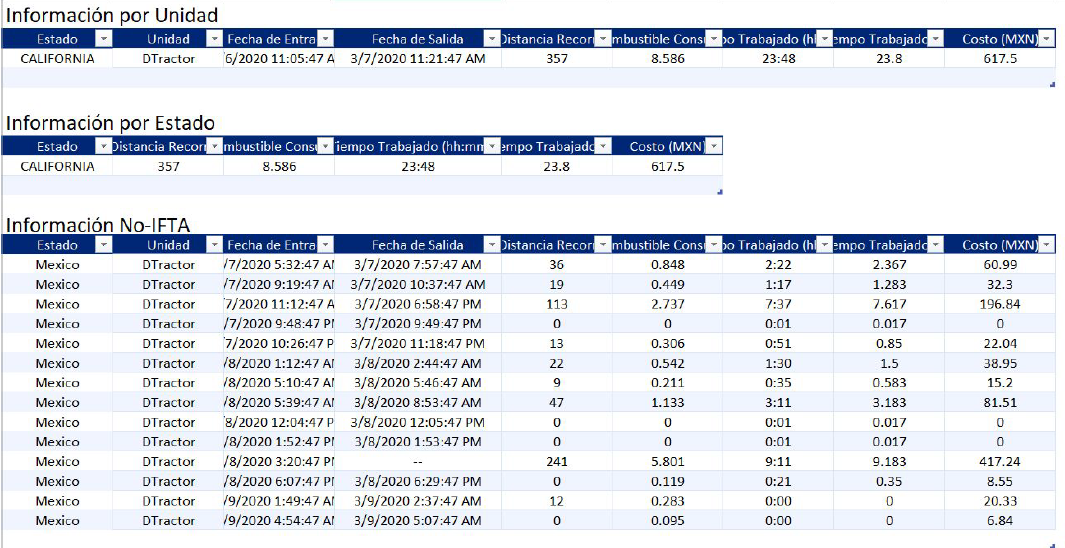The height and width of the screenshot is (548, 1065).
Task: Open decimal Tiempo Trabajado filter in Información por Estado
Action: point(602,146)
